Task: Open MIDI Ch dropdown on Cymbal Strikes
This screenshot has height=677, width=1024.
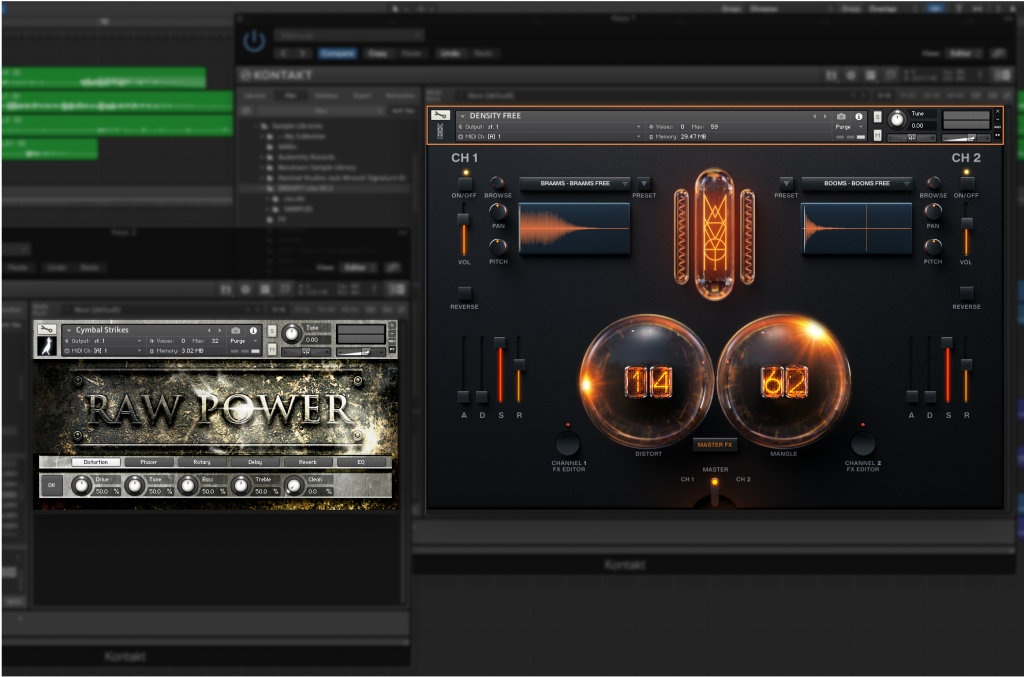Action: (x=103, y=351)
